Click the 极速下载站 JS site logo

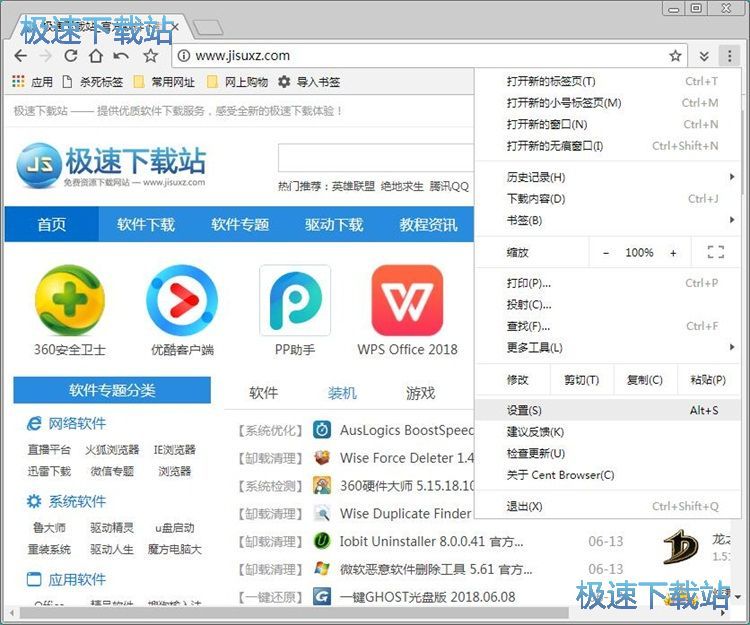pos(111,164)
